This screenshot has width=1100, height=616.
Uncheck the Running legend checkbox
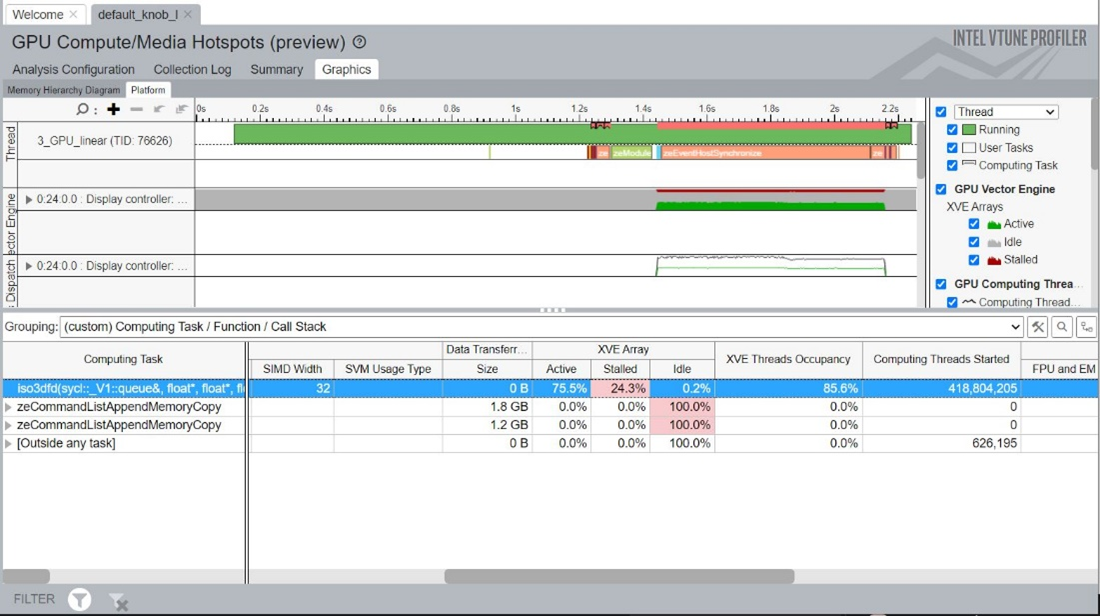(x=952, y=130)
